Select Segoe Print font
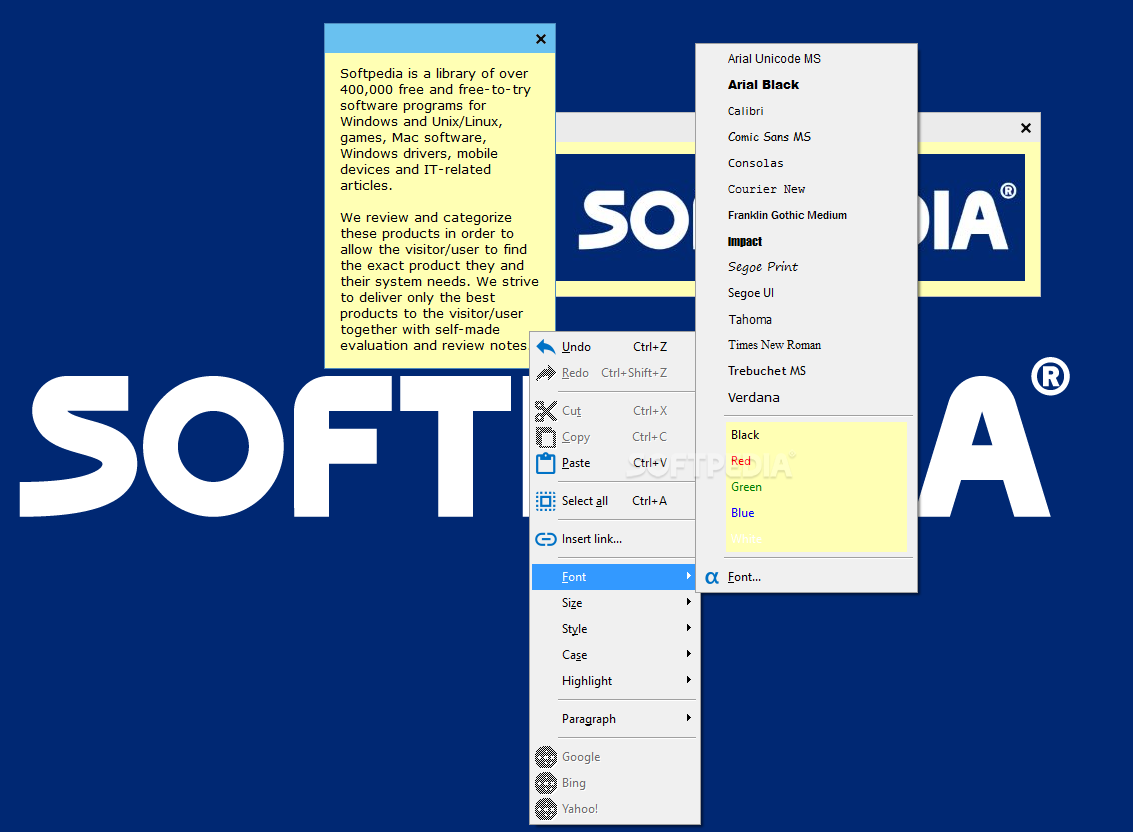This screenshot has width=1133, height=832. click(806, 267)
